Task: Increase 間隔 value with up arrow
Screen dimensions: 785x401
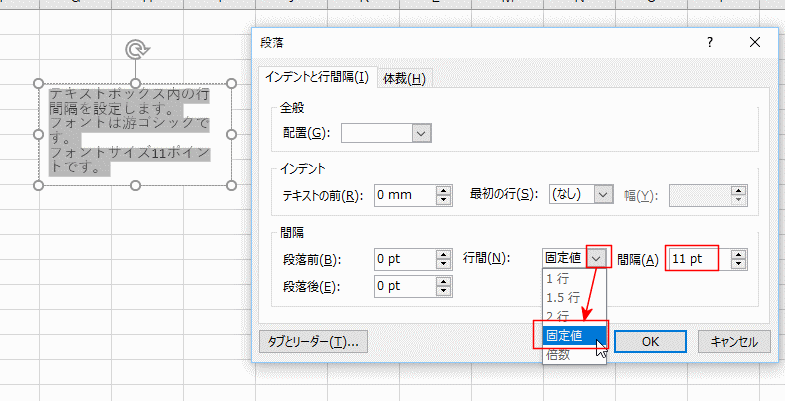Action: coord(738,254)
